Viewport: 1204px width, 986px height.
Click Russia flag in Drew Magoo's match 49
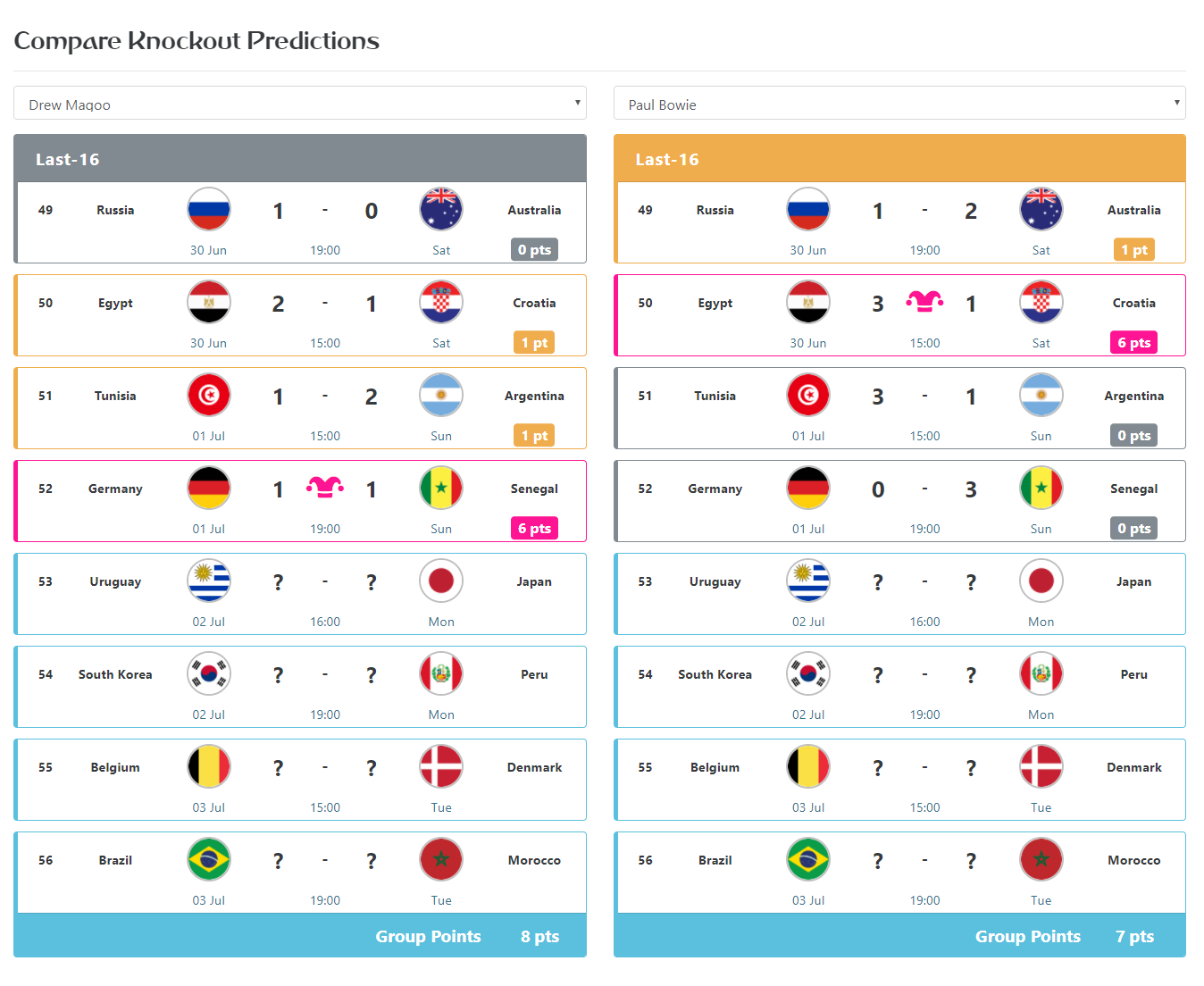click(209, 210)
